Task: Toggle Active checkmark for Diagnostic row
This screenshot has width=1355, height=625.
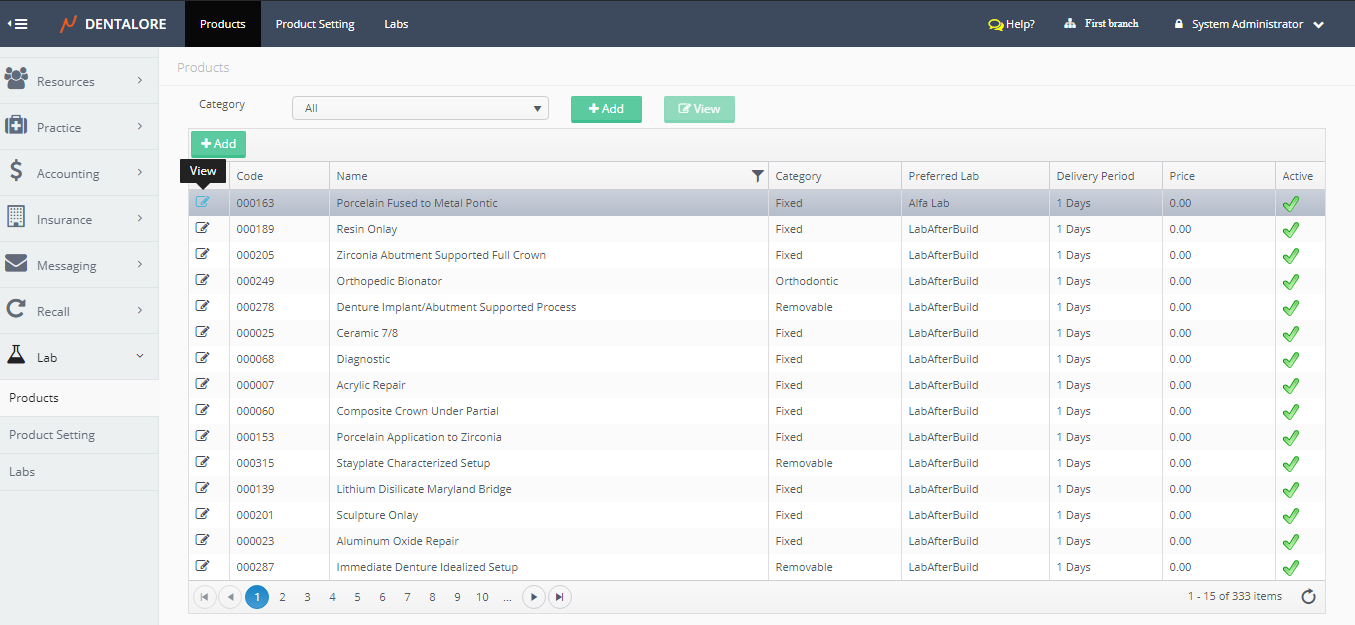Action: (x=1291, y=359)
